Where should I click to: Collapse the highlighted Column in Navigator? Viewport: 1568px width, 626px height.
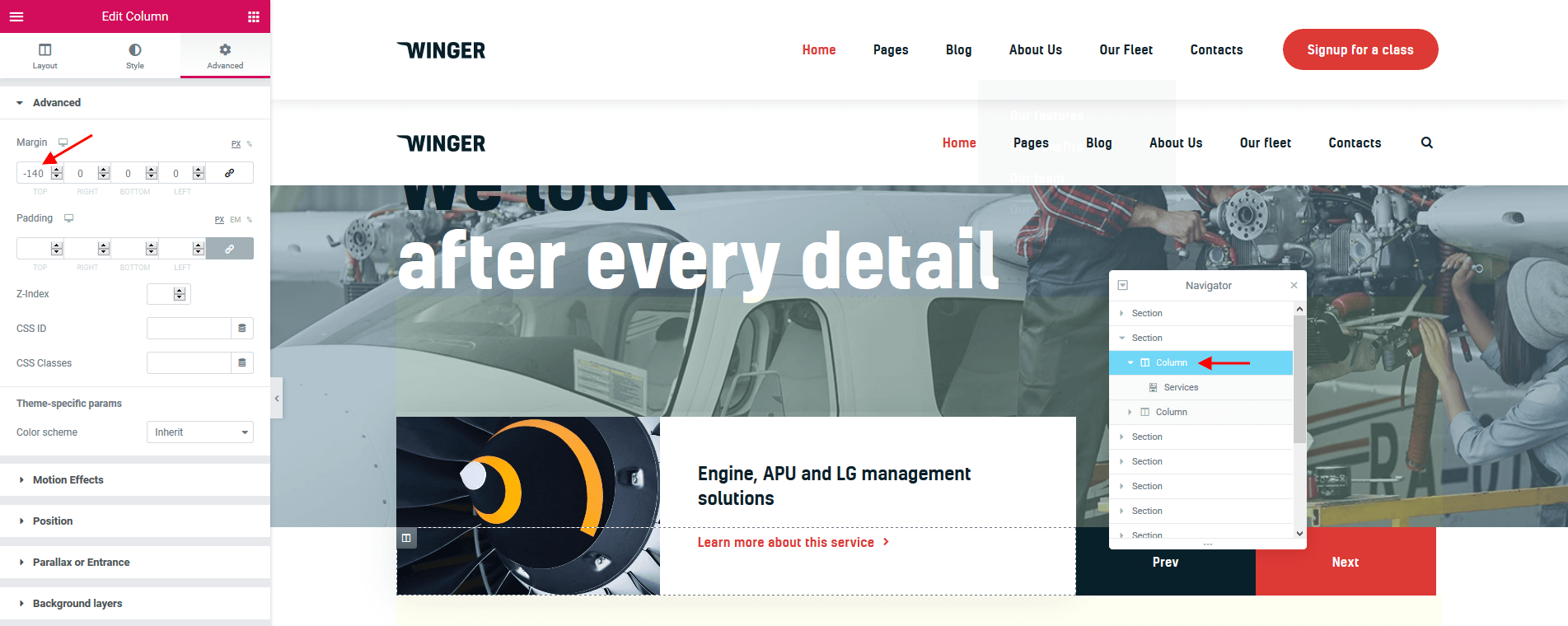[x=1130, y=362]
